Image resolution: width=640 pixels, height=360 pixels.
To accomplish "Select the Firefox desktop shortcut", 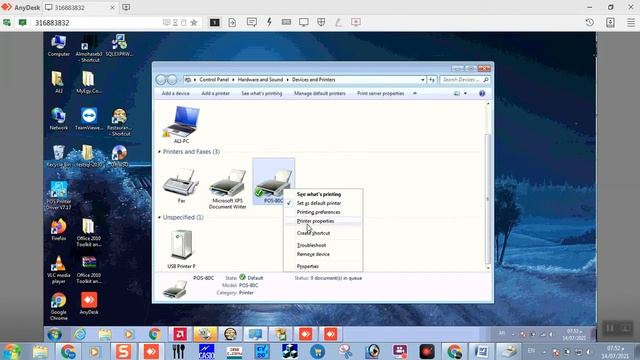I will [x=58, y=230].
